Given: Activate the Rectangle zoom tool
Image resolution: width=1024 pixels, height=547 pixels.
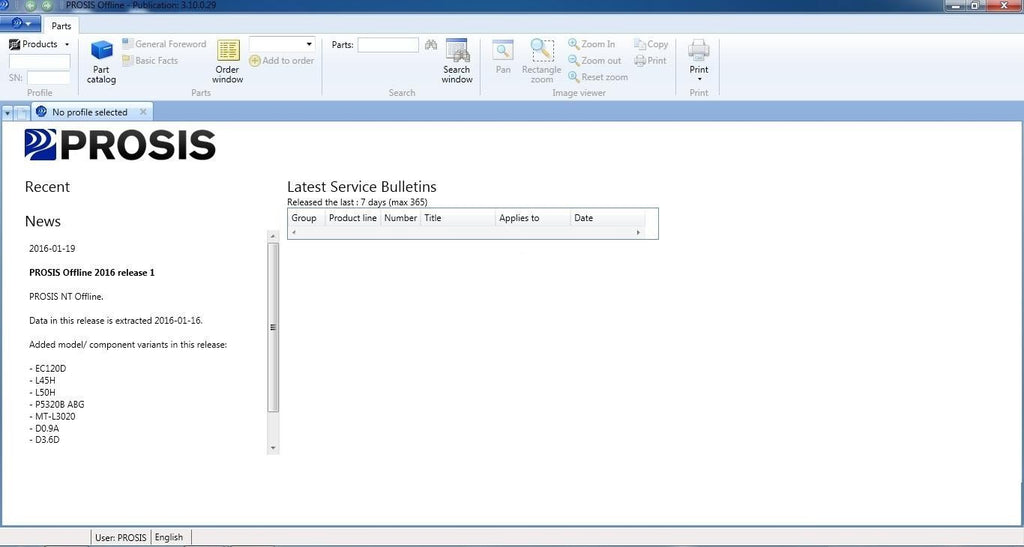Looking at the screenshot, I should (541, 60).
